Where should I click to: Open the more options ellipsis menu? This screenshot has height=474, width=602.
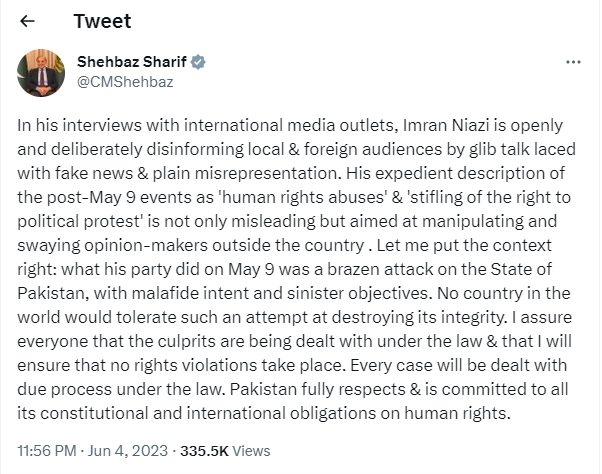pos(573,62)
